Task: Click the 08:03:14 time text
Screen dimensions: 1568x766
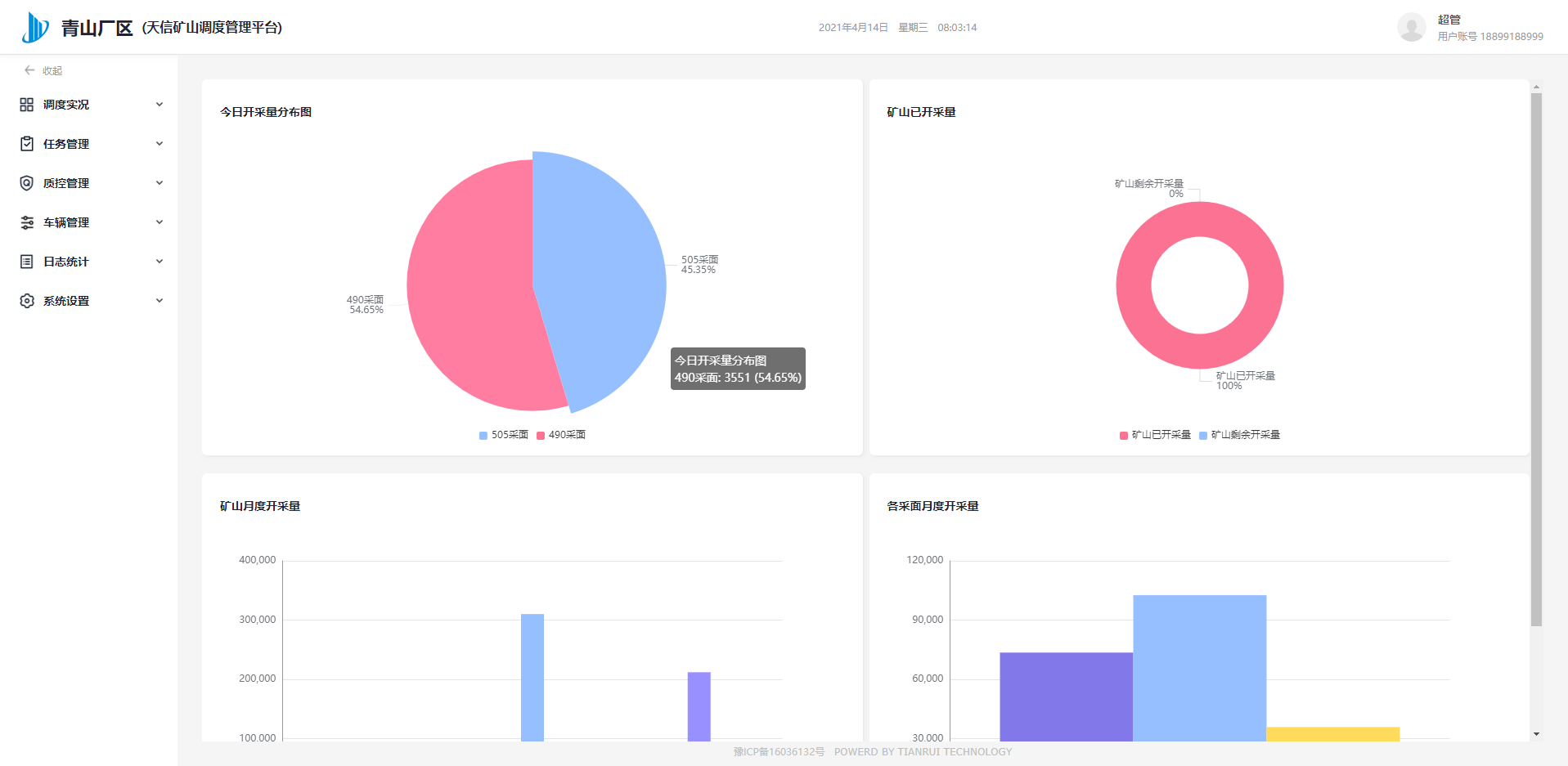Action: (x=957, y=28)
